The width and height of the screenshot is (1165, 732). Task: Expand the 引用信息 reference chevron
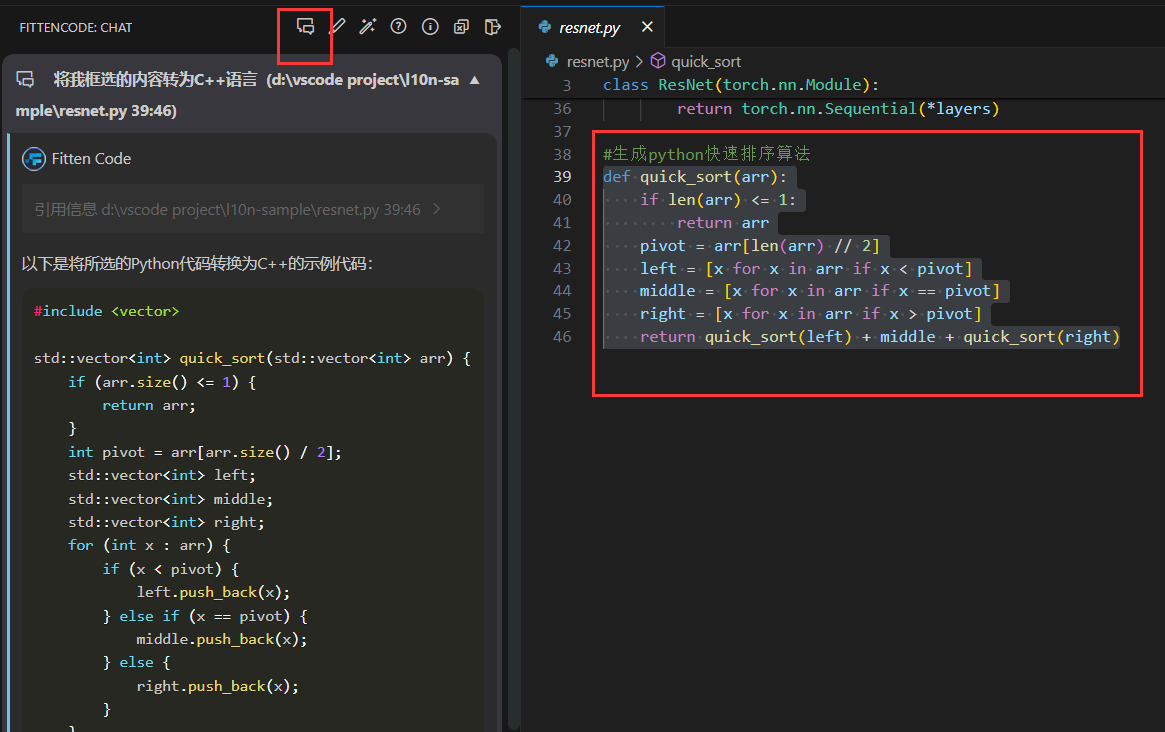(x=437, y=209)
